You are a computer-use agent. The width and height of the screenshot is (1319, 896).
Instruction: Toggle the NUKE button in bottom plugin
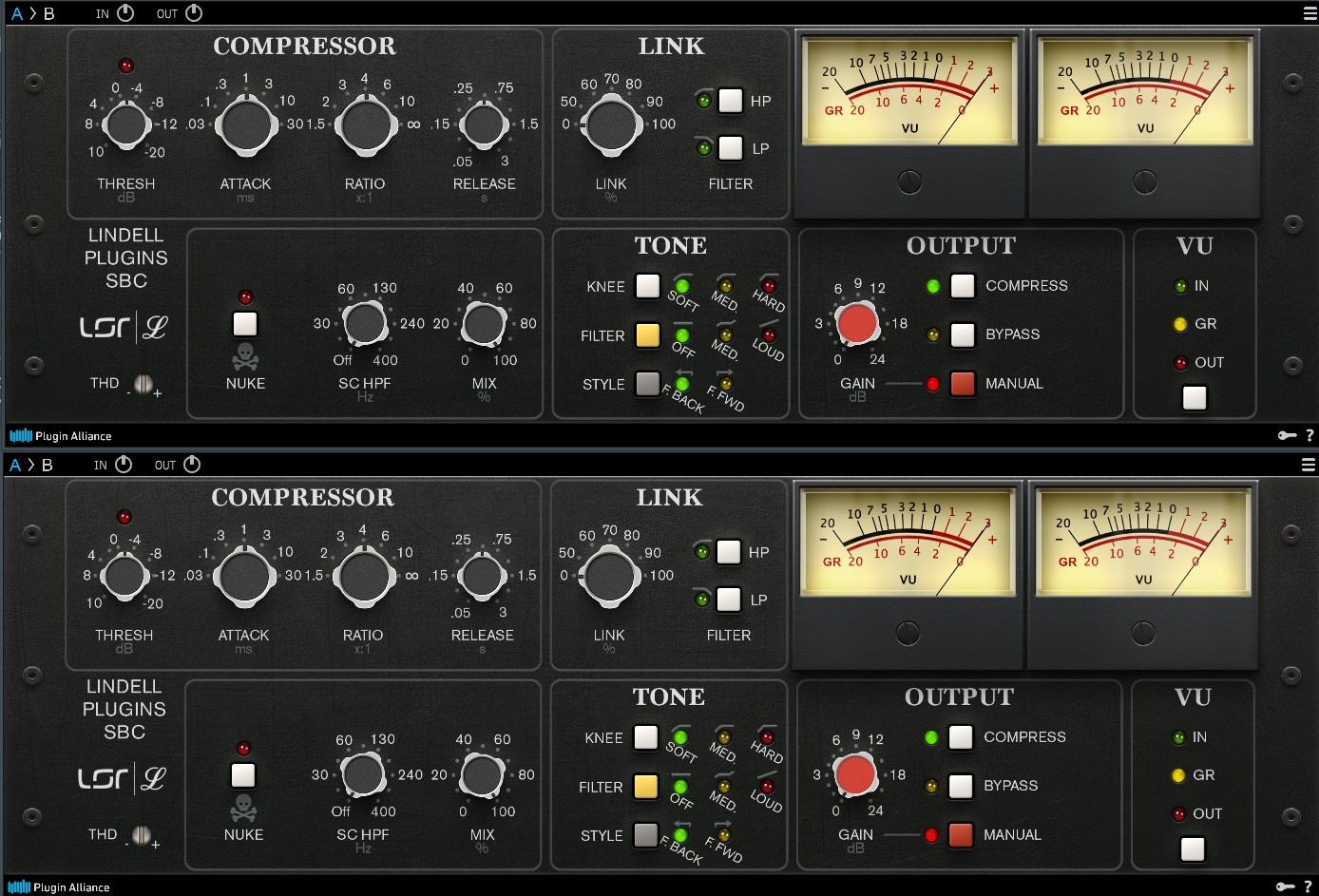(x=243, y=775)
